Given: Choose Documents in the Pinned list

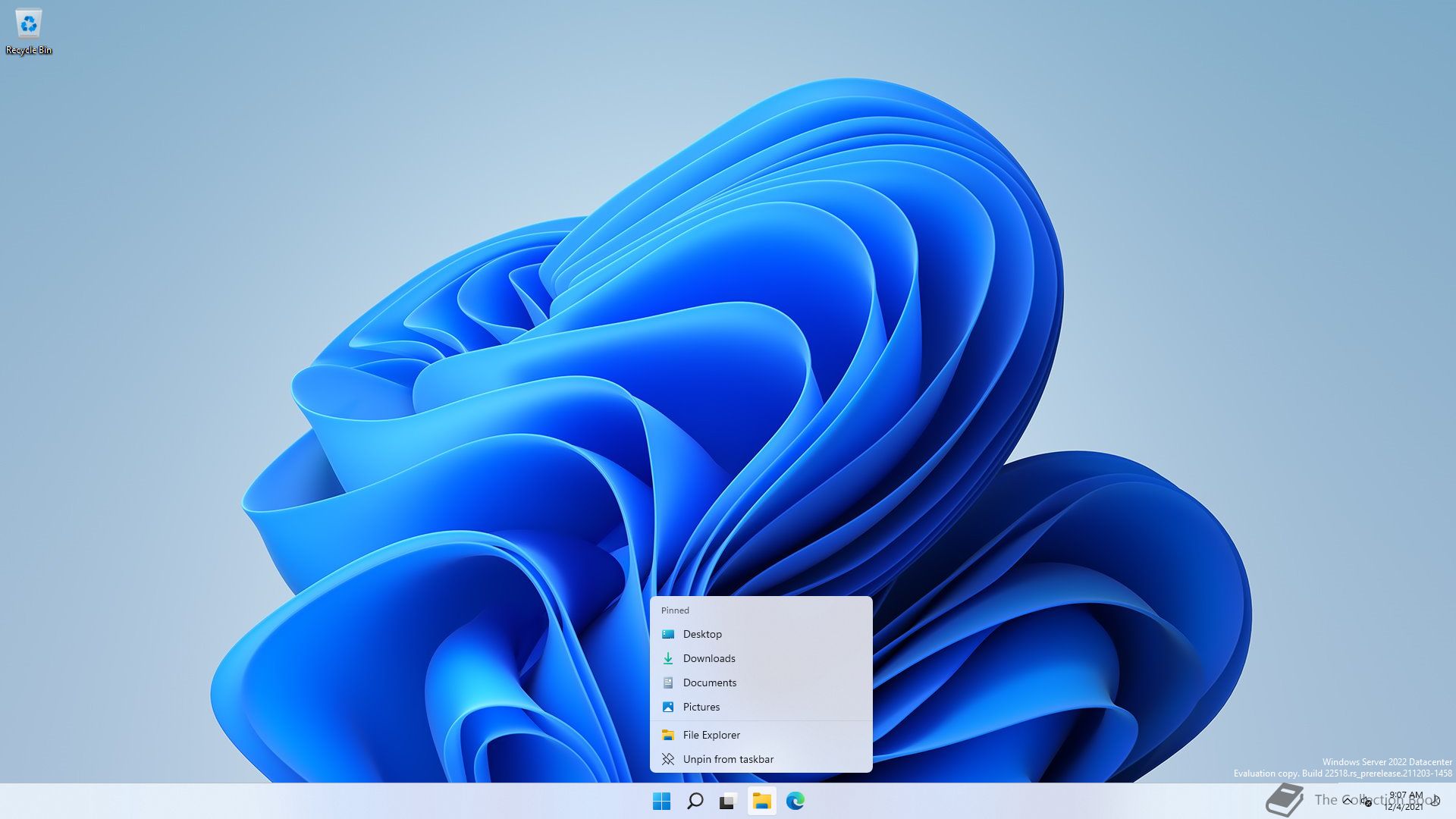Looking at the screenshot, I should 710,682.
